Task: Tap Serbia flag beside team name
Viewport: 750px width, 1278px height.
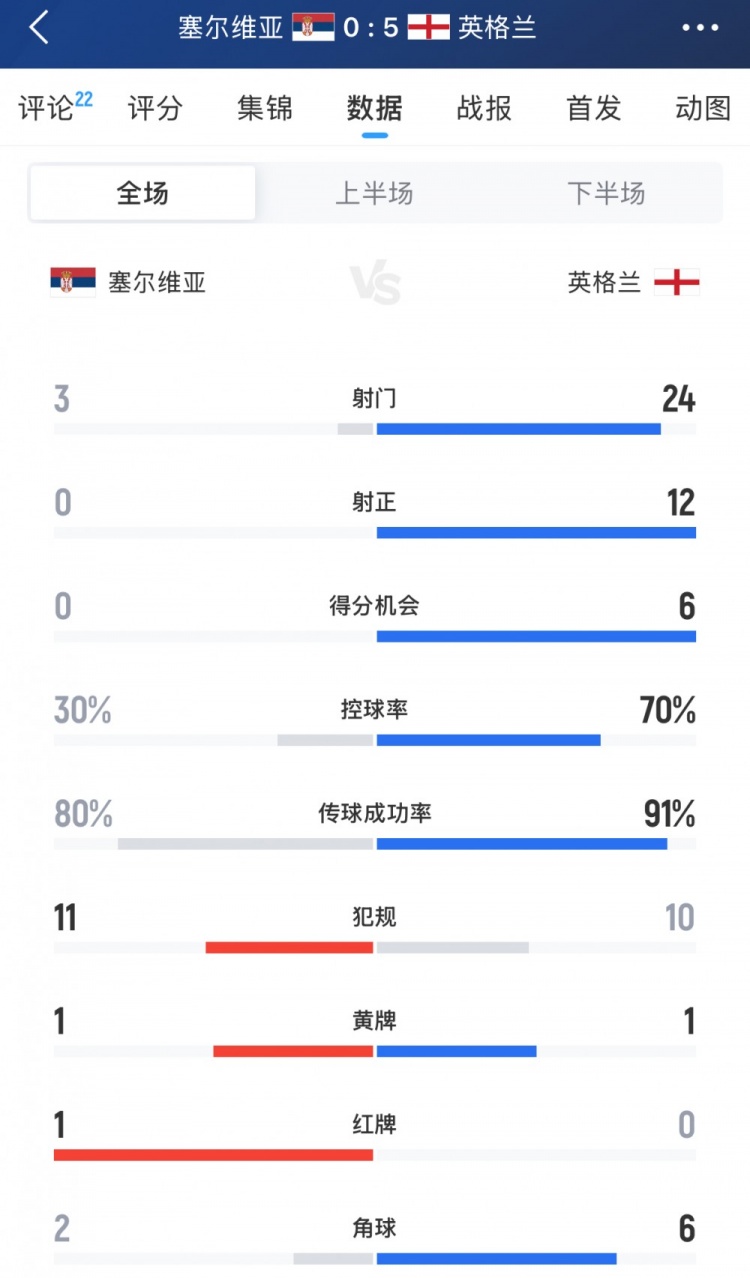Action: tap(73, 282)
